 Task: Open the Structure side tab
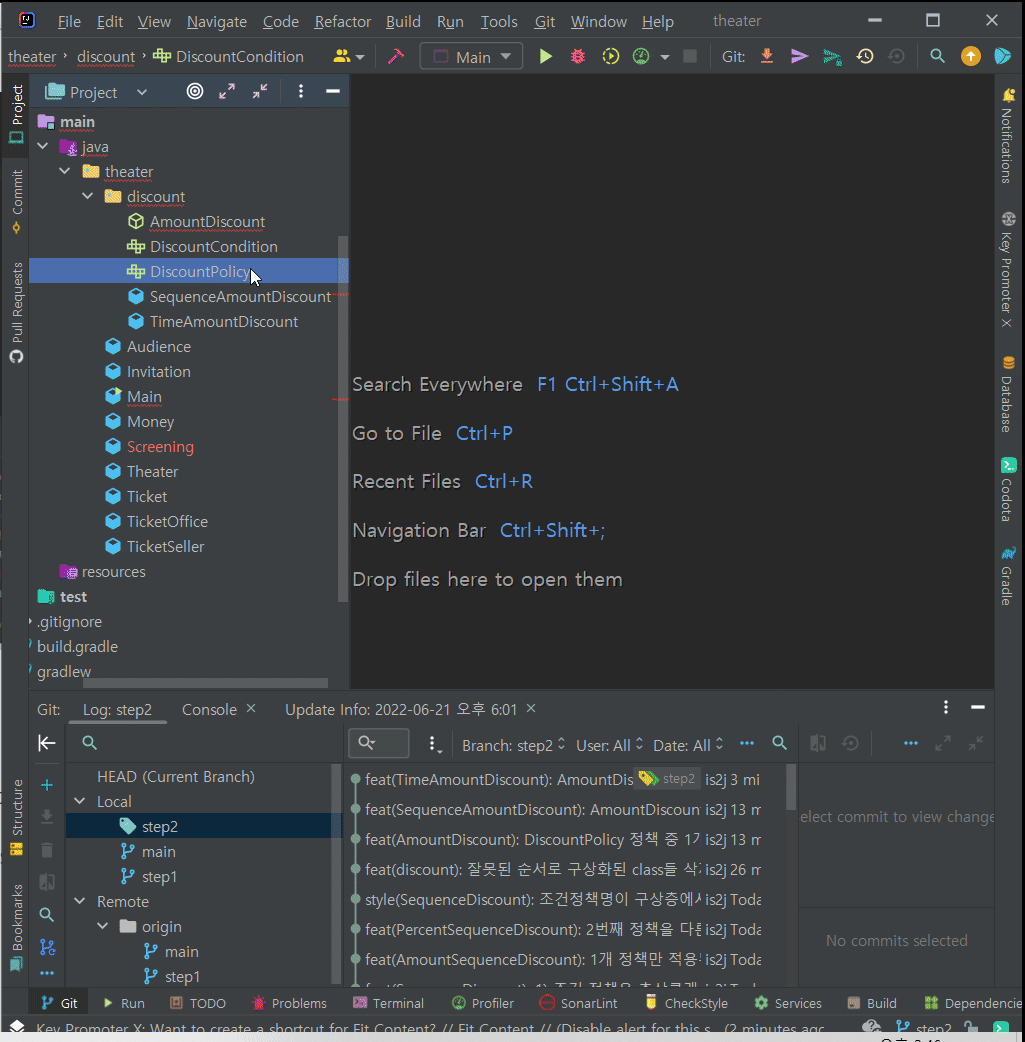[x=17, y=817]
